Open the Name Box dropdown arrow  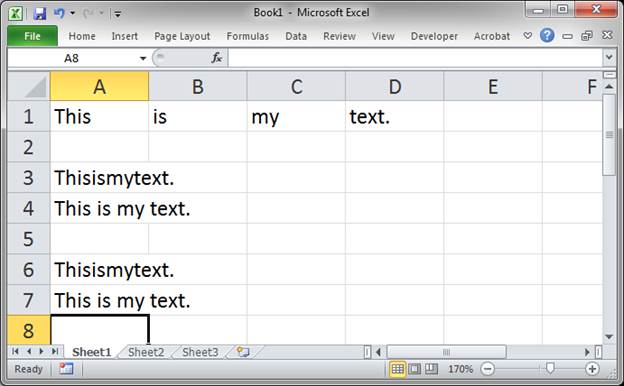pyautogui.click(x=143, y=58)
